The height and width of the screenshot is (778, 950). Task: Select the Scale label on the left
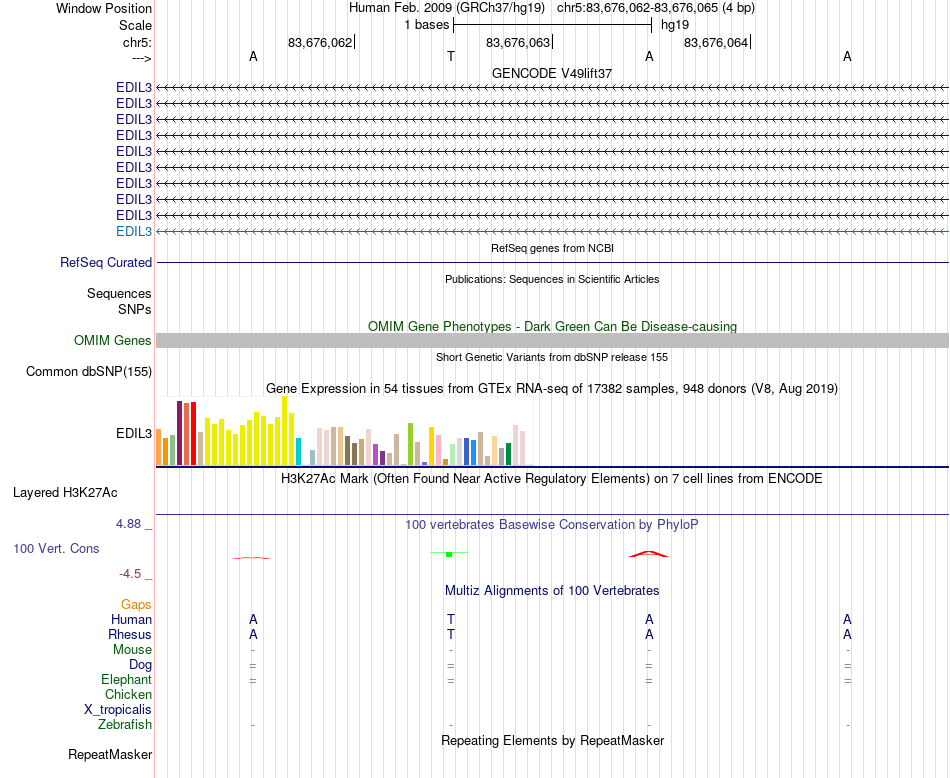coord(135,25)
